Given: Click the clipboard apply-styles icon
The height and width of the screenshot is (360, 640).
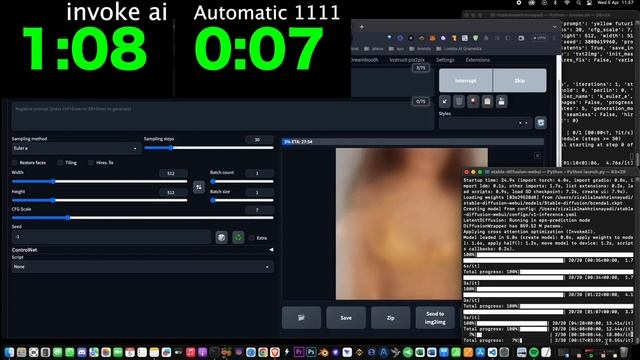Looking at the screenshot, I should click(x=487, y=101).
